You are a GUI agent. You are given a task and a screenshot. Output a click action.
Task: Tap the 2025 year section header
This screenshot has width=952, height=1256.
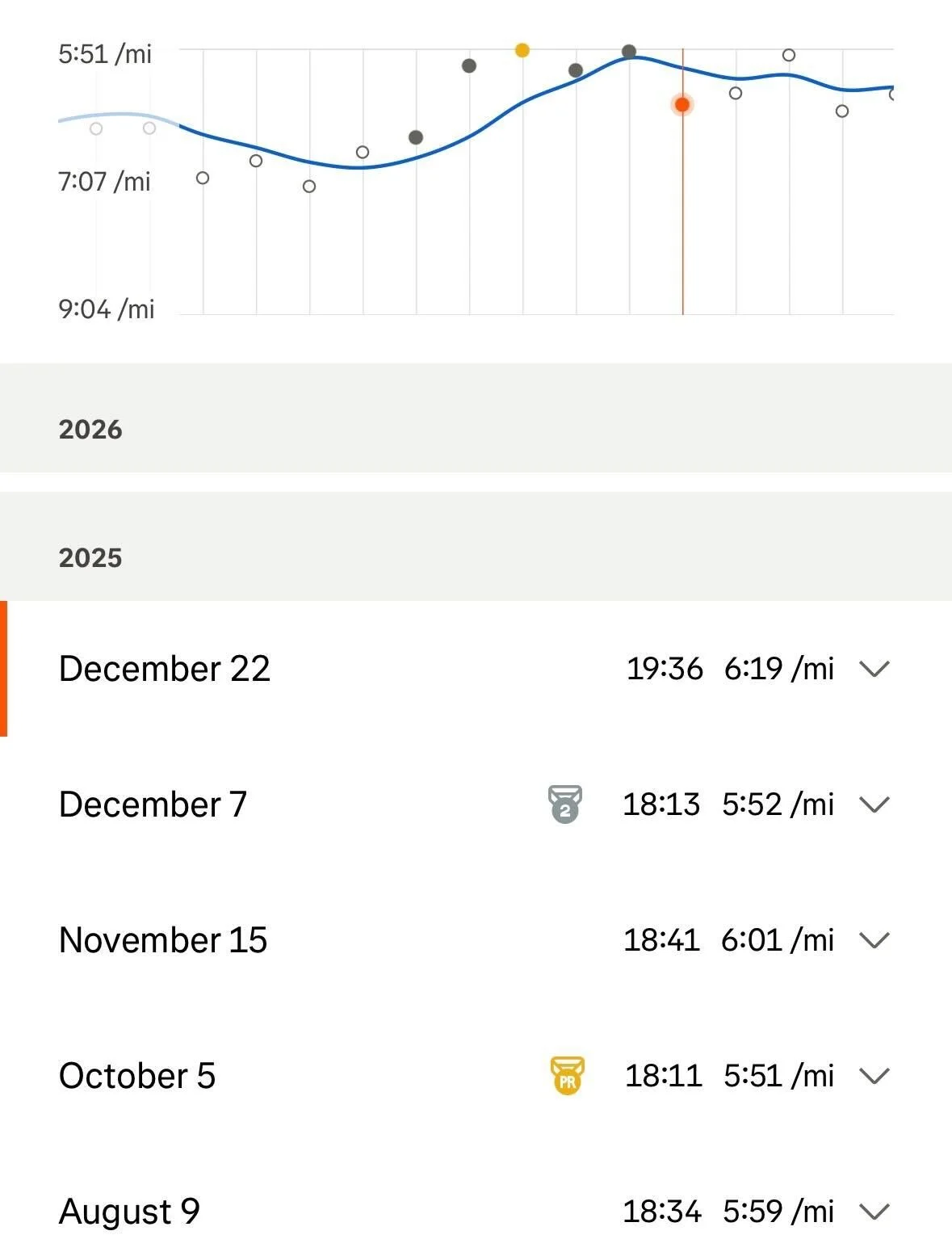coord(90,557)
